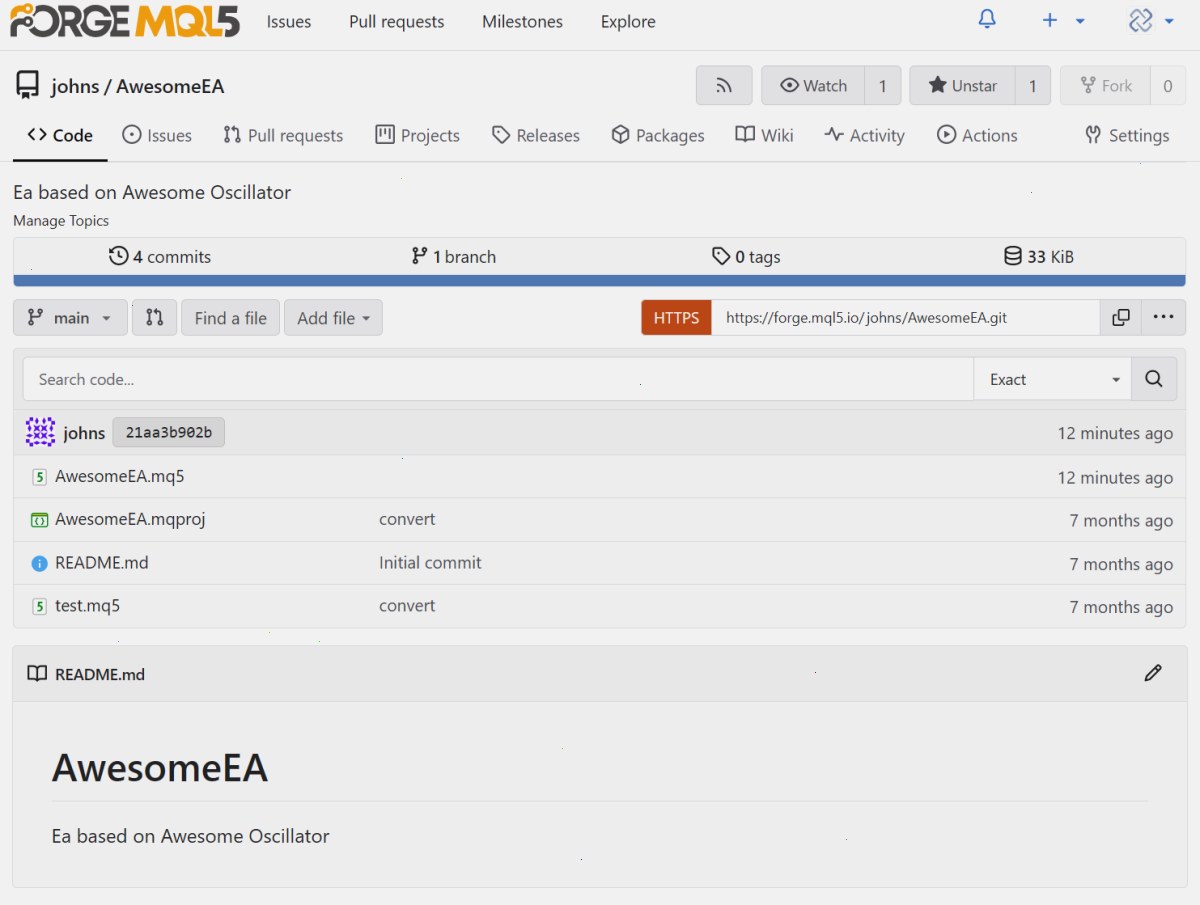Open the Add file dropdown
Image resolution: width=1200 pixels, height=905 pixels.
coord(333,318)
